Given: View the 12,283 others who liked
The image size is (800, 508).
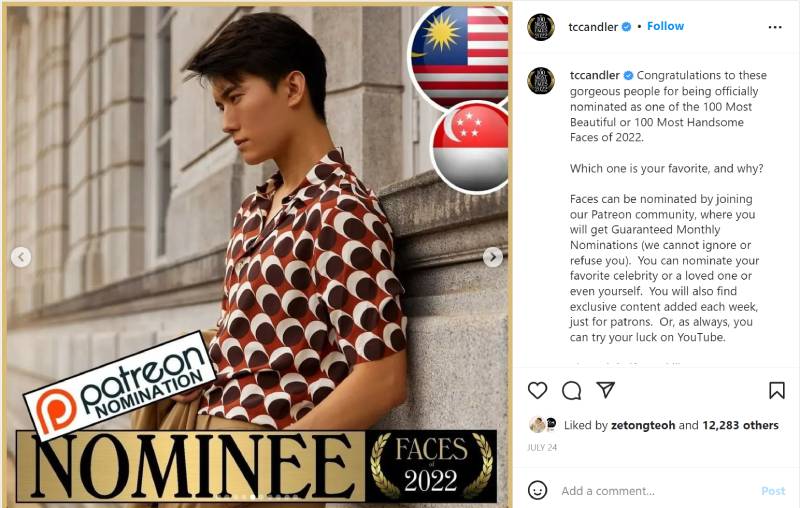Looking at the screenshot, I should pos(740,425).
